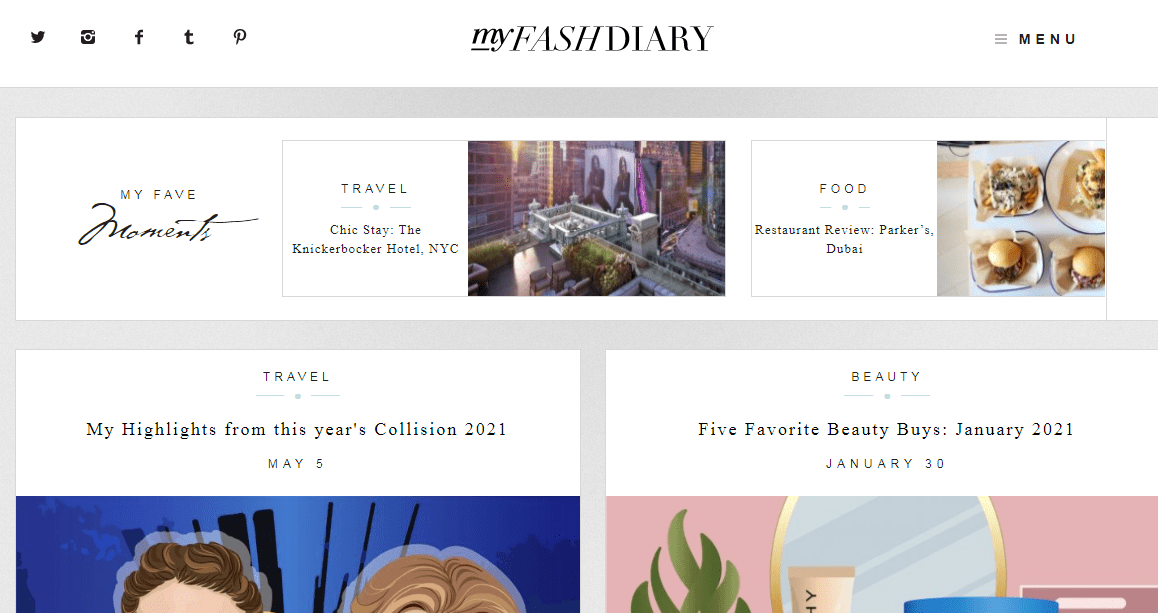Image resolution: width=1158 pixels, height=613 pixels.
Task: Visit the Facebook page icon
Action: 139,37
